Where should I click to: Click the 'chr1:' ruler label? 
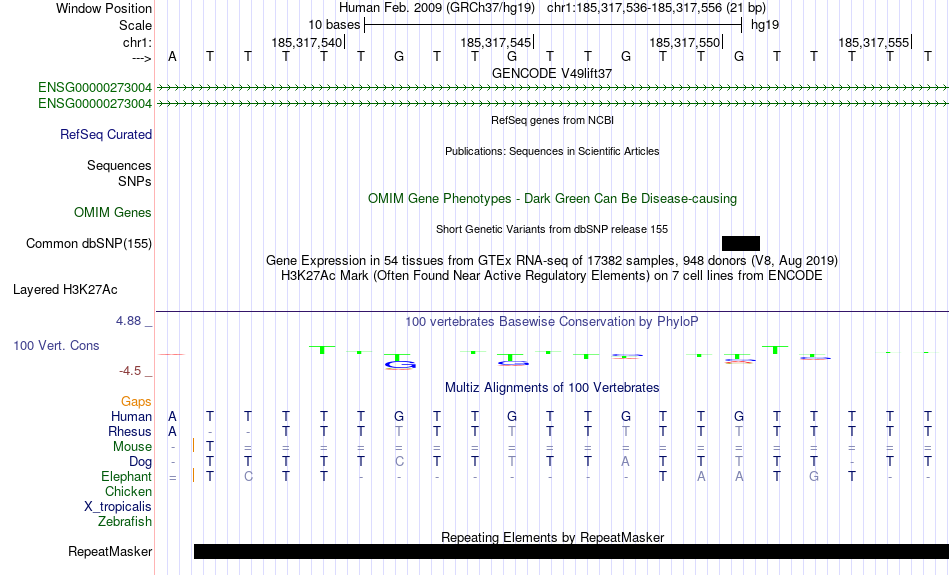click(138, 42)
